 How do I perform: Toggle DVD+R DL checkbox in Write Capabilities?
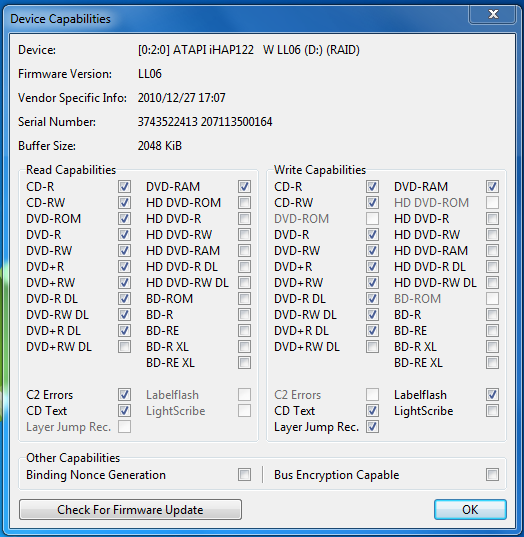(x=372, y=330)
